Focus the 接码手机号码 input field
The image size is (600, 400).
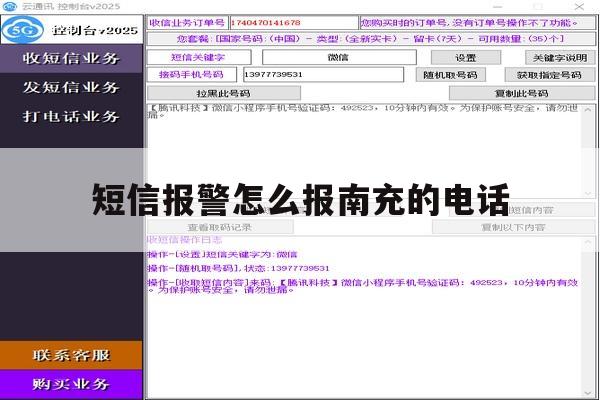click(323, 75)
